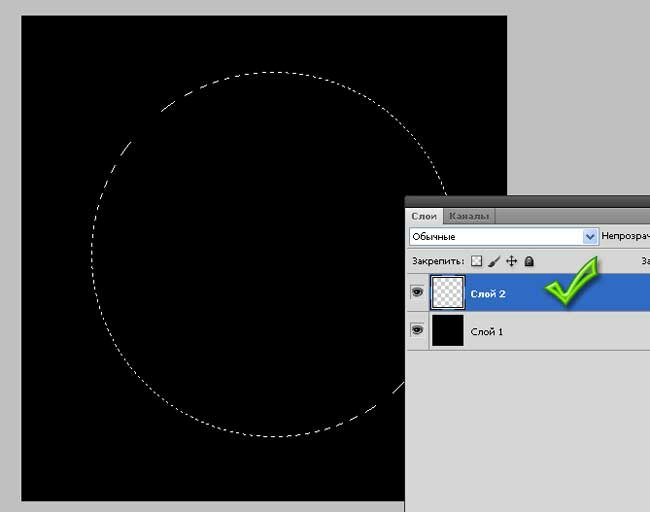The height and width of the screenshot is (512, 650).
Task: Hide the Слой 2 layer
Action: (417, 292)
